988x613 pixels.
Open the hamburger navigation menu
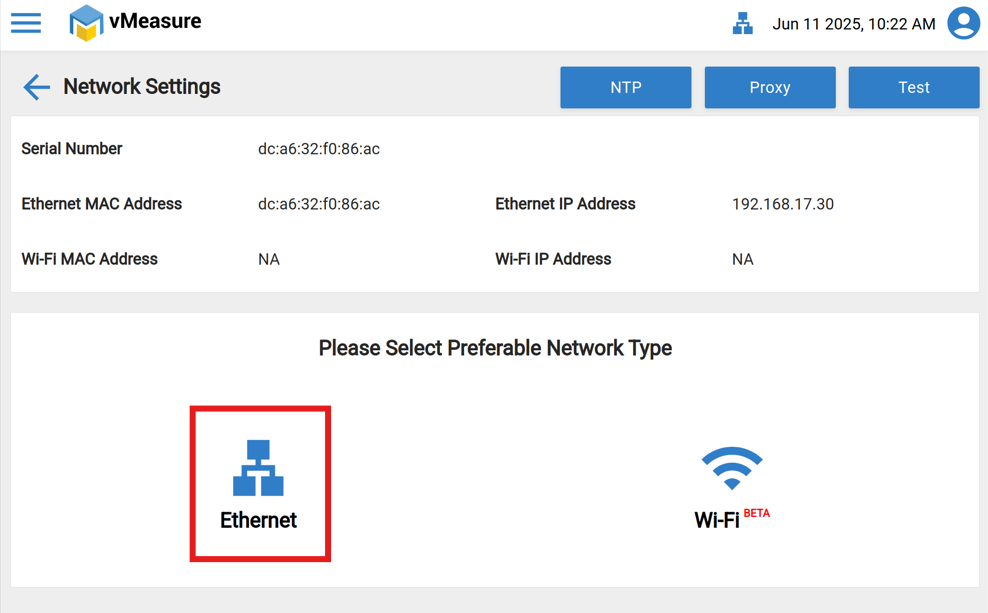[26, 23]
